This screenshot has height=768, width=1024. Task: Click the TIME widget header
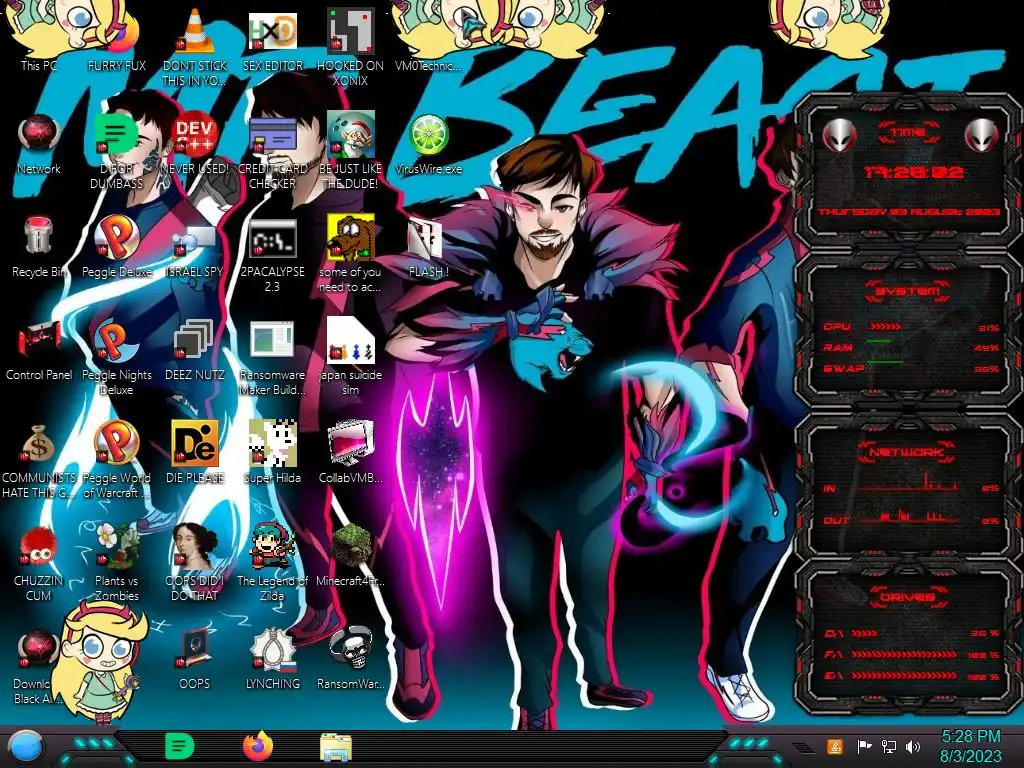tap(908, 133)
